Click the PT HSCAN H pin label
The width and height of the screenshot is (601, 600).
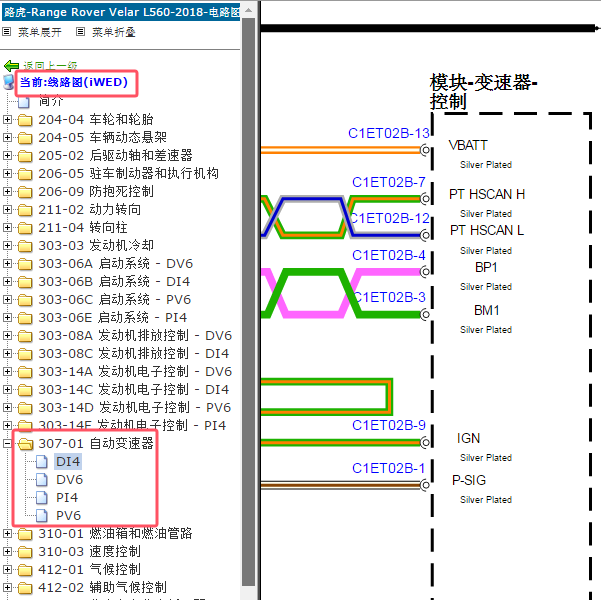point(487,195)
